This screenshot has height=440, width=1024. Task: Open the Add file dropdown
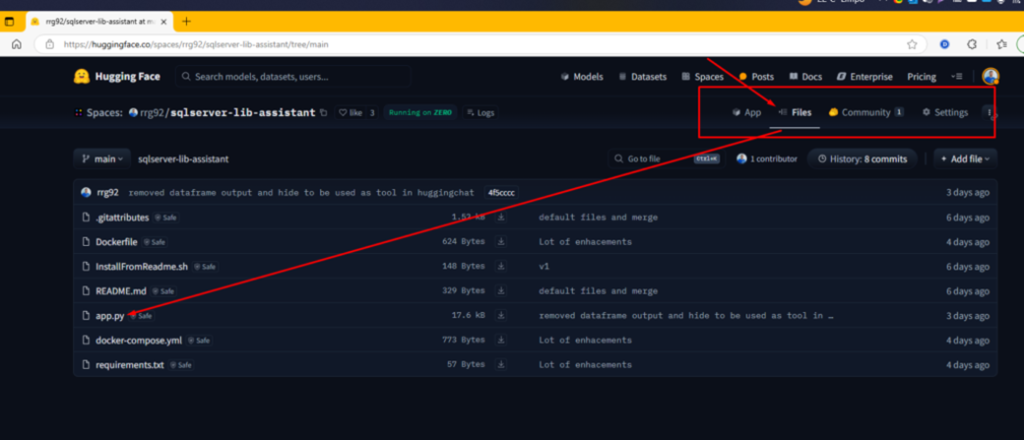[x=965, y=158]
